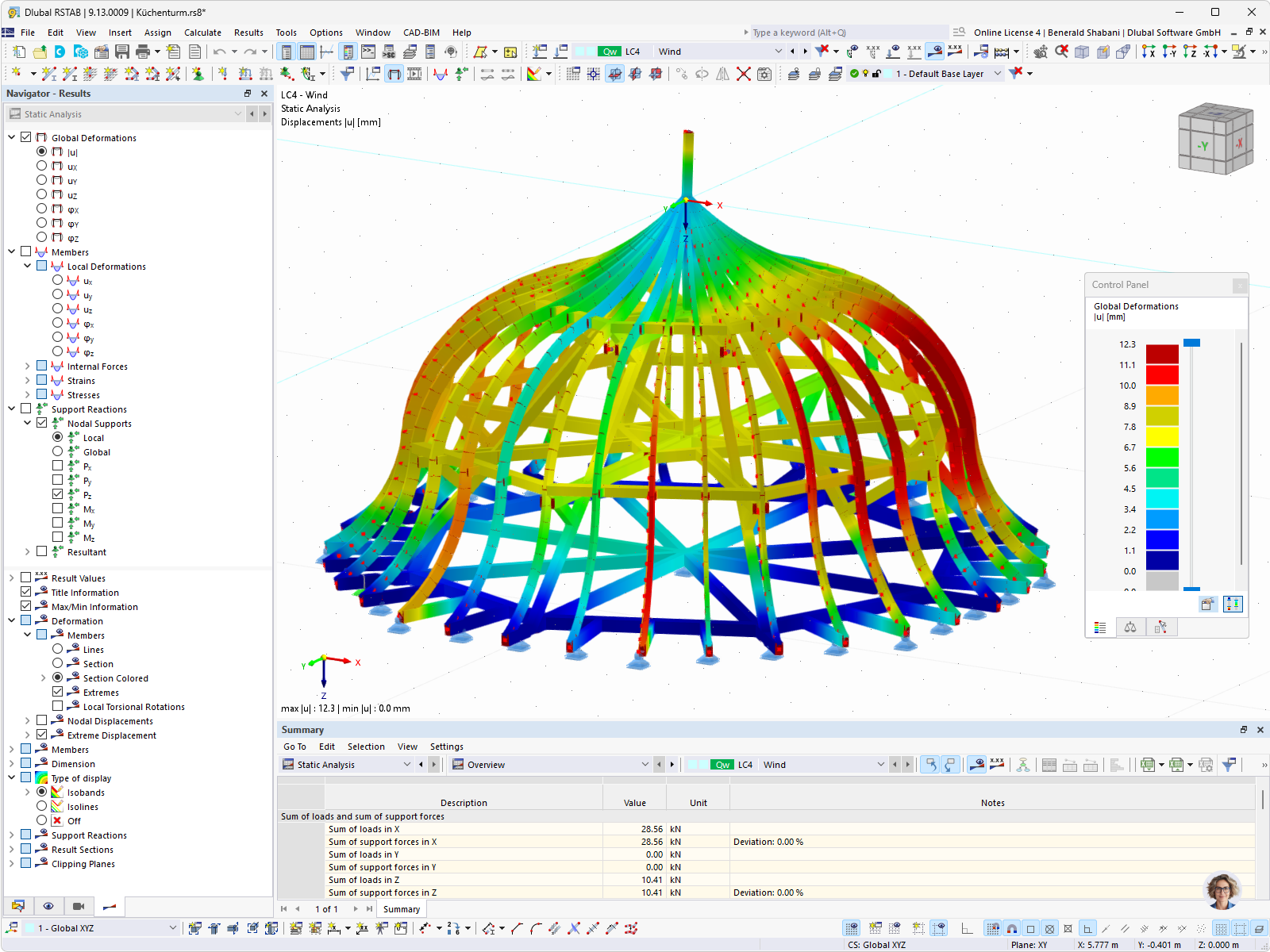Click the Go To button in Summary

[294, 747]
